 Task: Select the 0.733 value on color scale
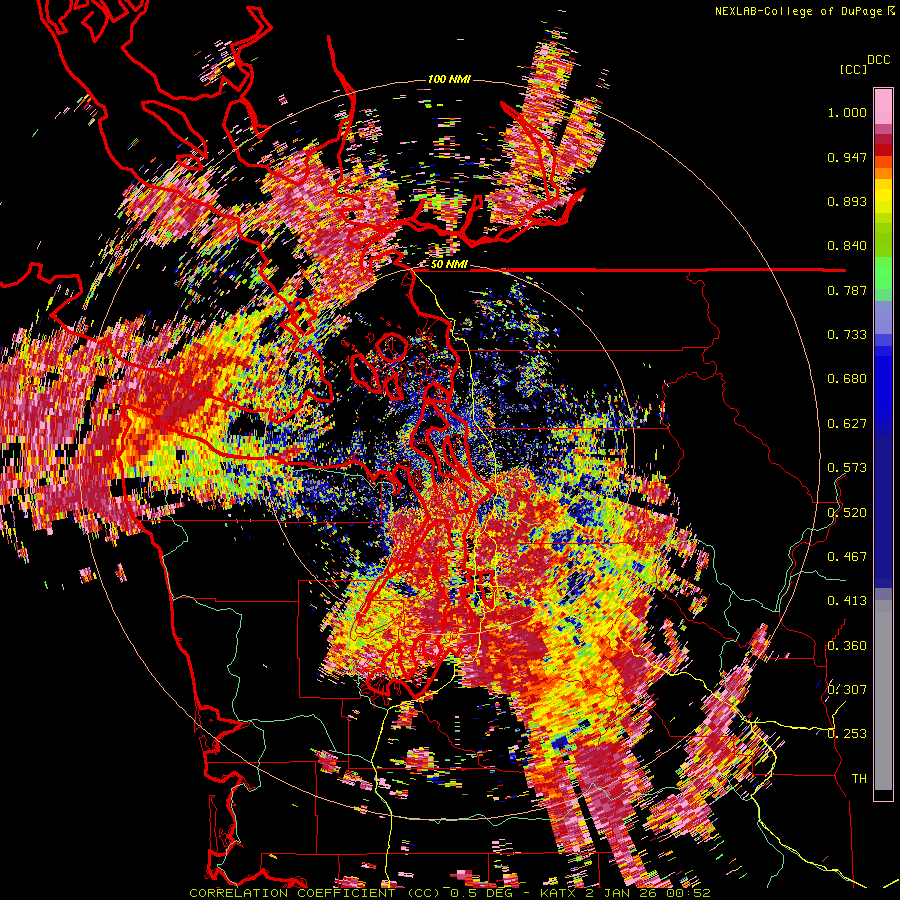(x=847, y=335)
